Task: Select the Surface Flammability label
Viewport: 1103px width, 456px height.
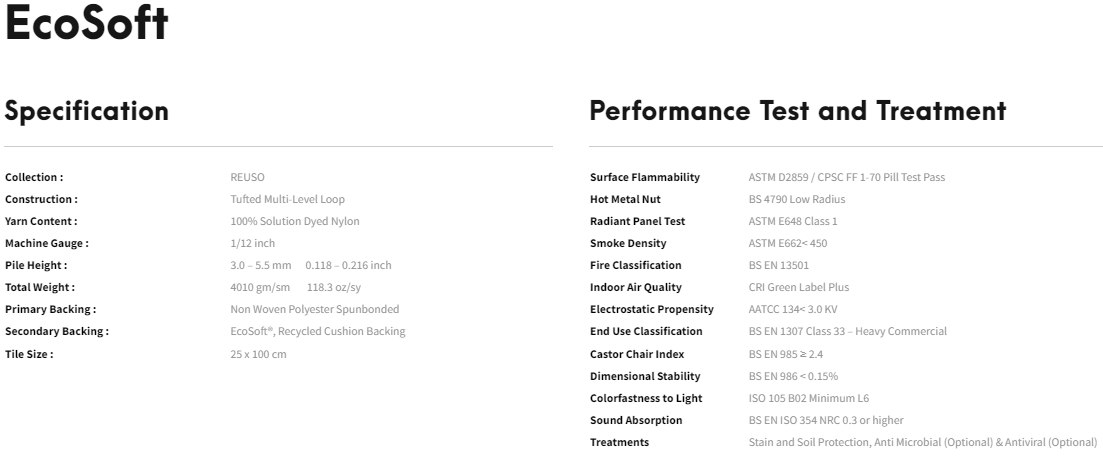Action: [644, 177]
